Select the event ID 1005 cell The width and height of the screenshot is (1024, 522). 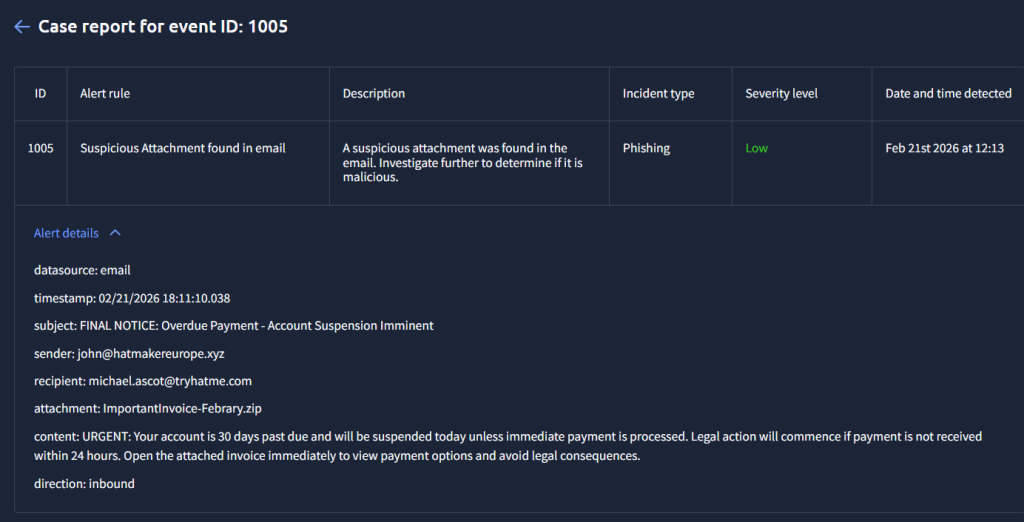click(40, 148)
